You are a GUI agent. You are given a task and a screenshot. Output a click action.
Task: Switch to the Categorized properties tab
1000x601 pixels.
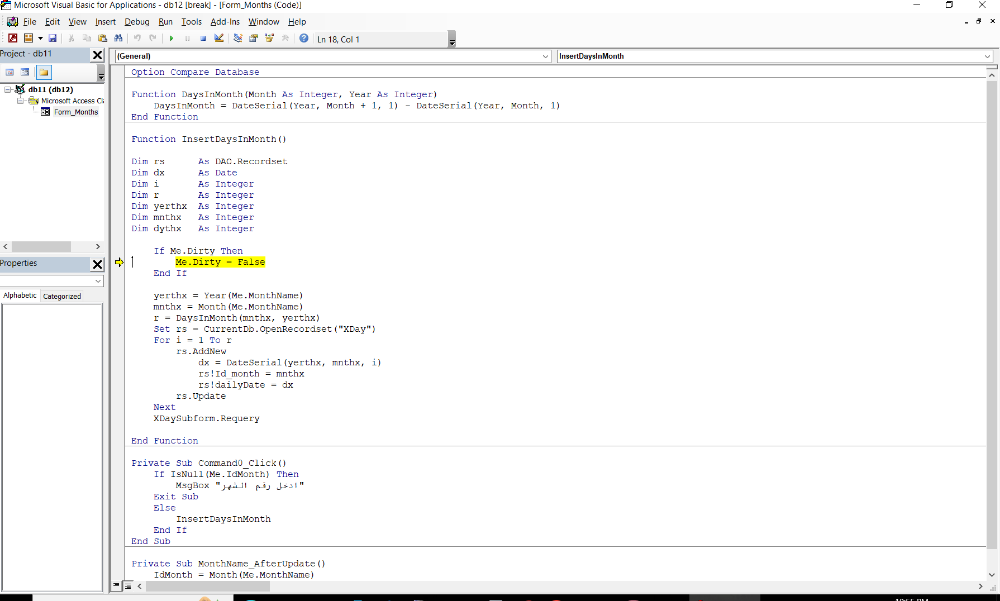pos(62,296)
